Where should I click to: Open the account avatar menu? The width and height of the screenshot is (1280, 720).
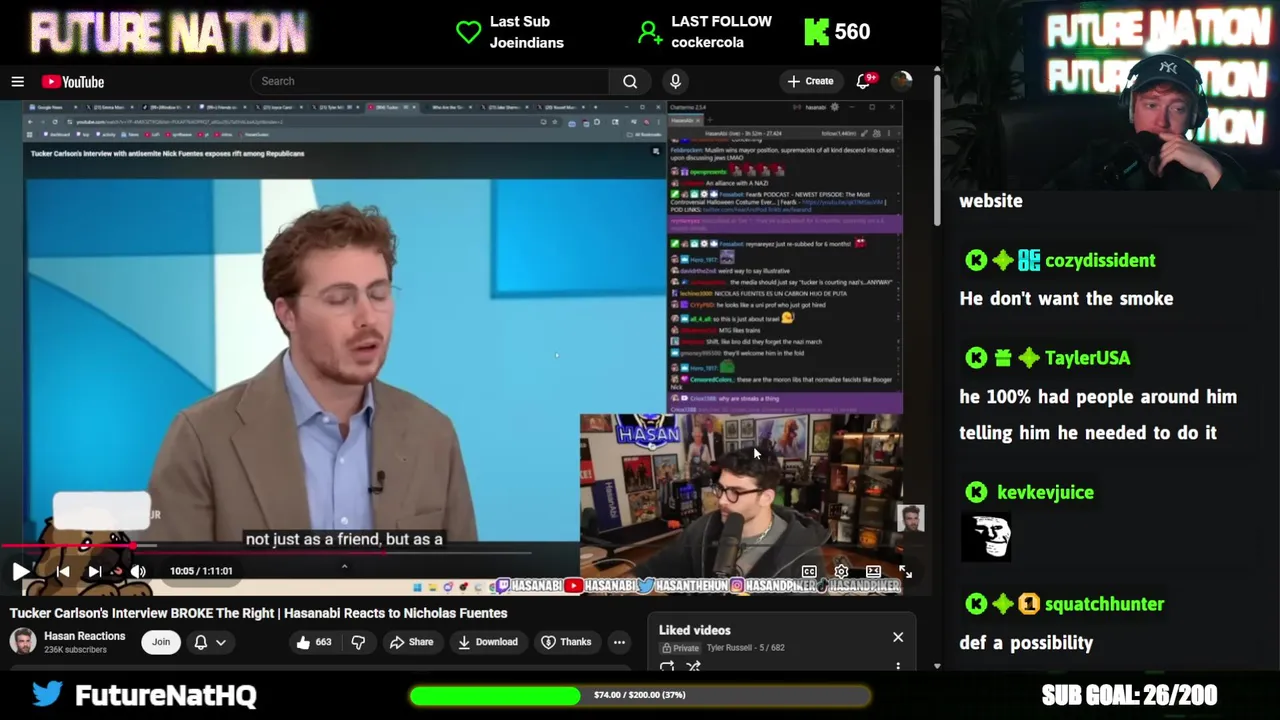coord(902,81)
